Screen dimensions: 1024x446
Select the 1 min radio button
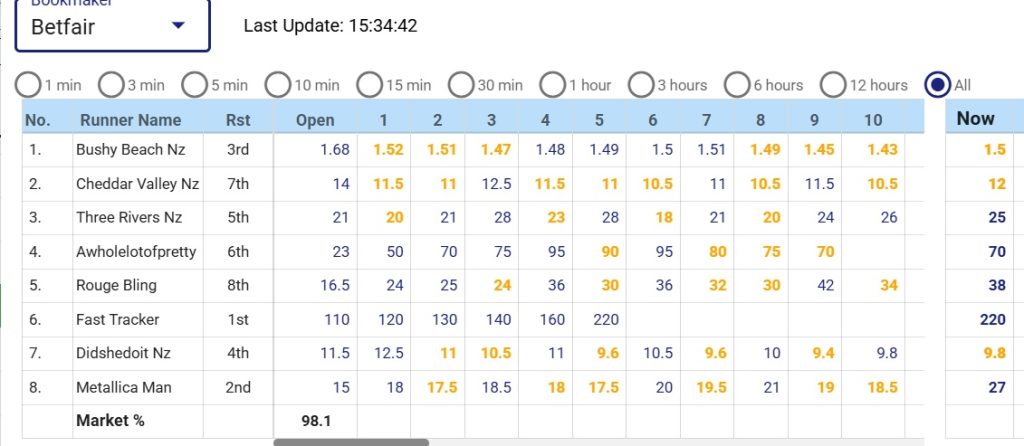click(x=29, y=85)
